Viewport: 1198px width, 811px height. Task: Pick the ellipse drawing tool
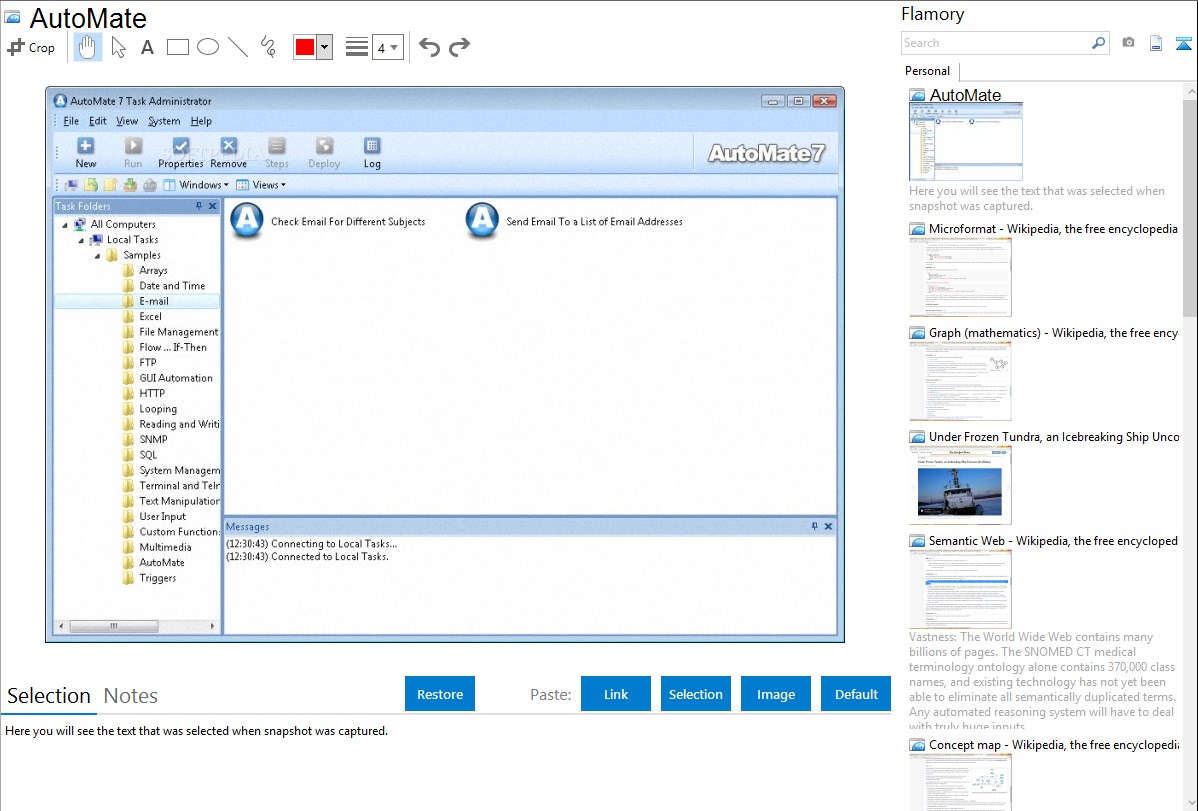click(208, 47)
